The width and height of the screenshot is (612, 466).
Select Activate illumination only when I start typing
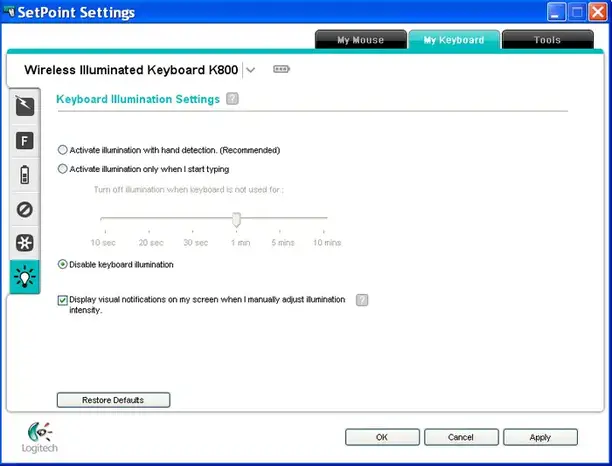click(x=62, y=169)
